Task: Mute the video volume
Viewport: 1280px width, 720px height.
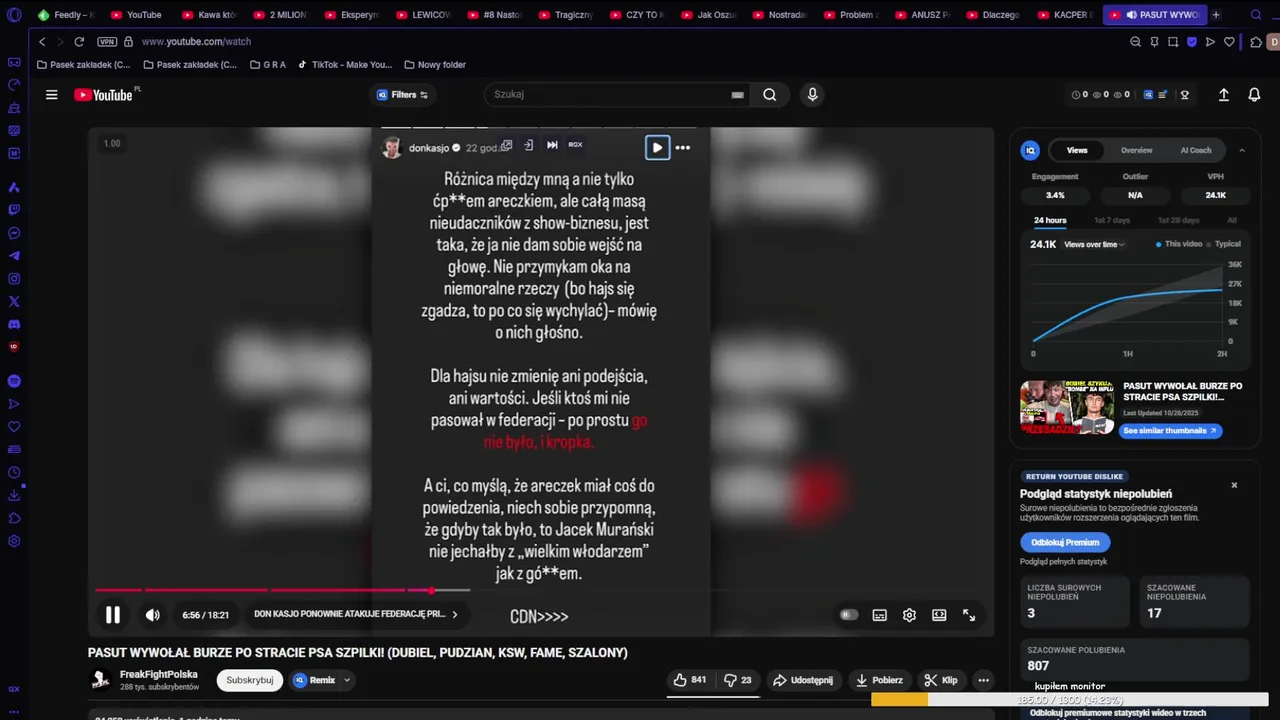Action: pos(152,615)
